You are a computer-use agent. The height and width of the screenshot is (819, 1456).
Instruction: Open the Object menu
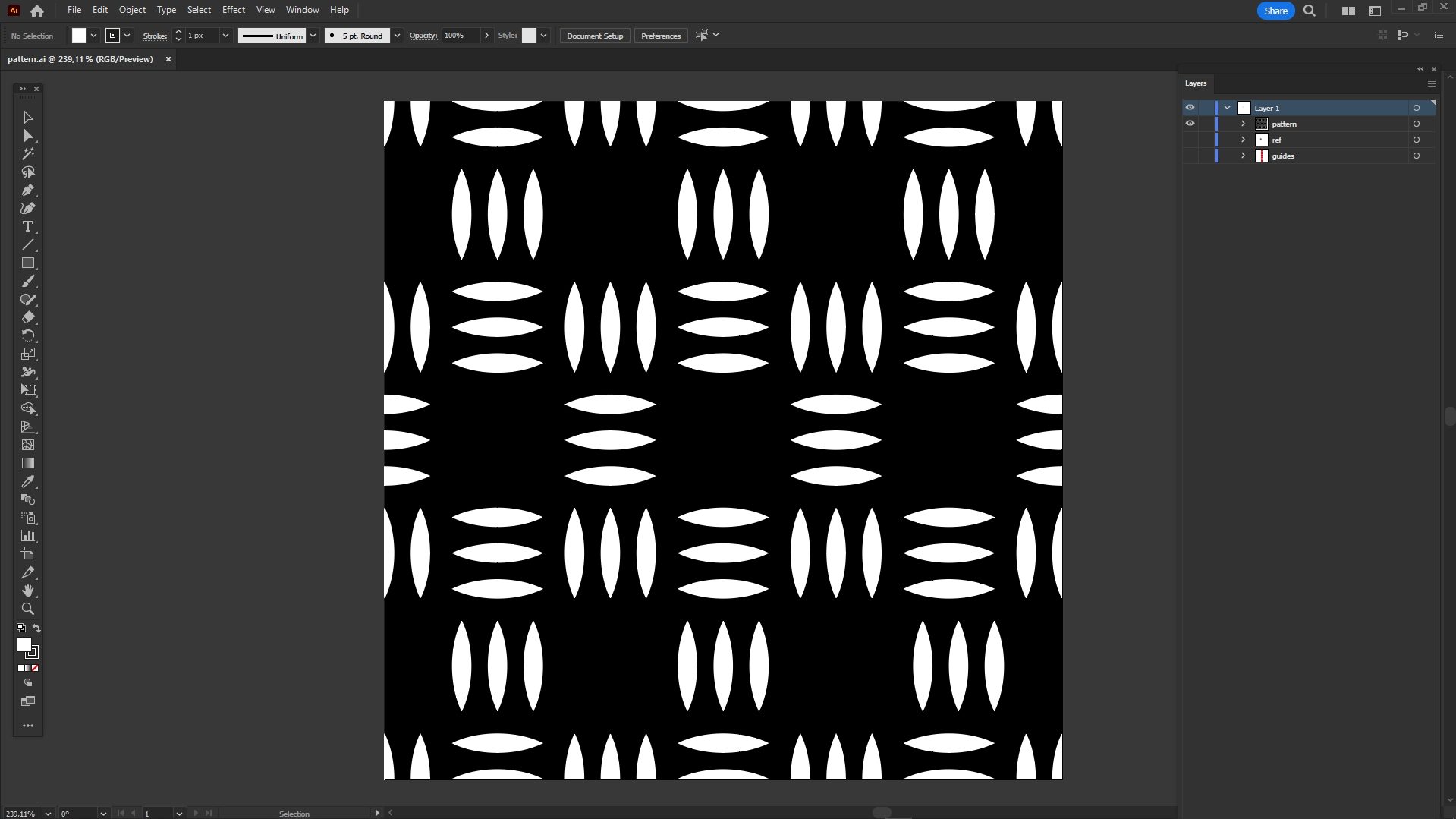132,10
